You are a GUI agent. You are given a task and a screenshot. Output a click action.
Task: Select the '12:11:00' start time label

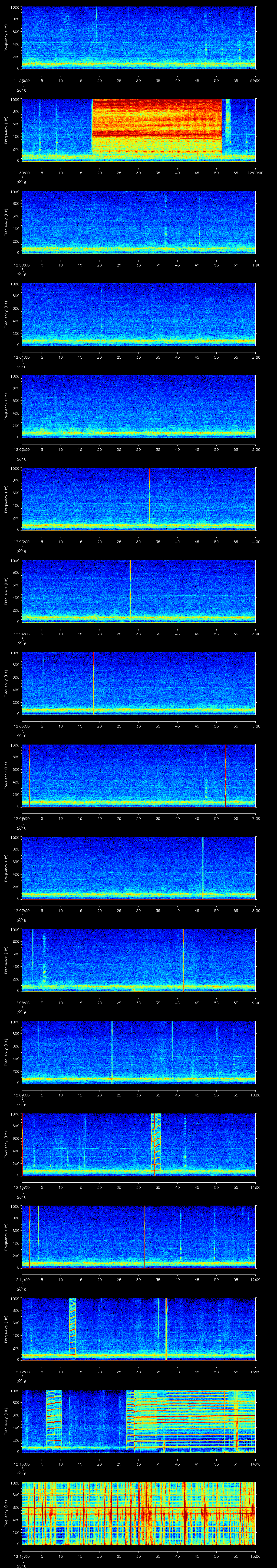click(x=21, y=1279)
